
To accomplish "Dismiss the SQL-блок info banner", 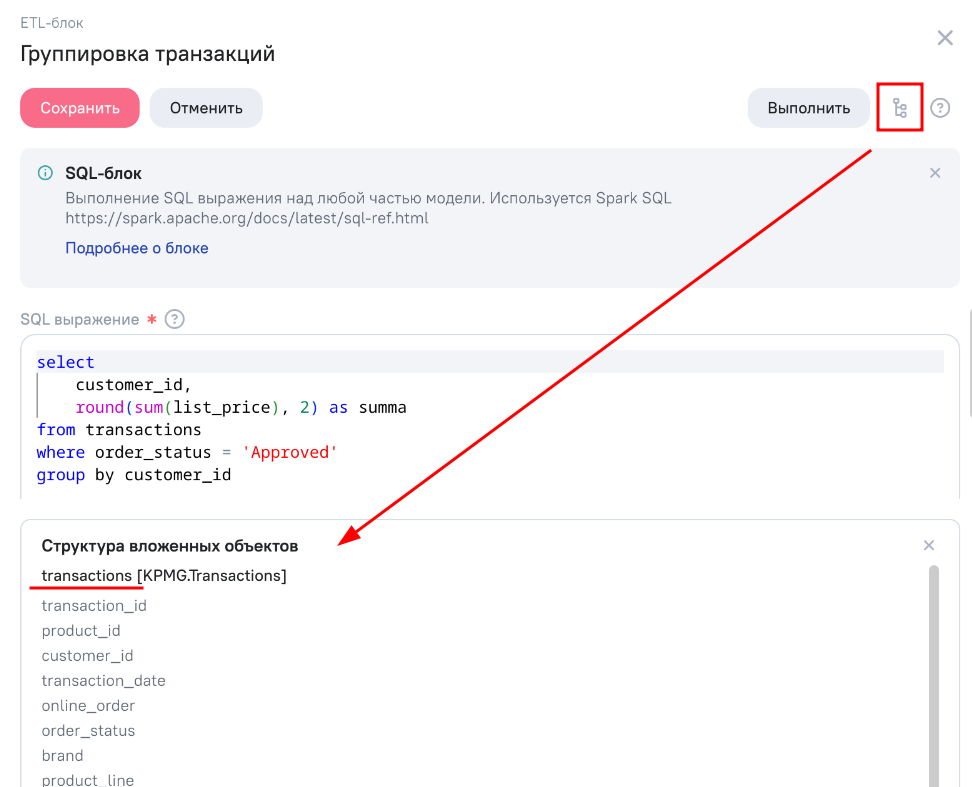I will [x=935, y=173].
